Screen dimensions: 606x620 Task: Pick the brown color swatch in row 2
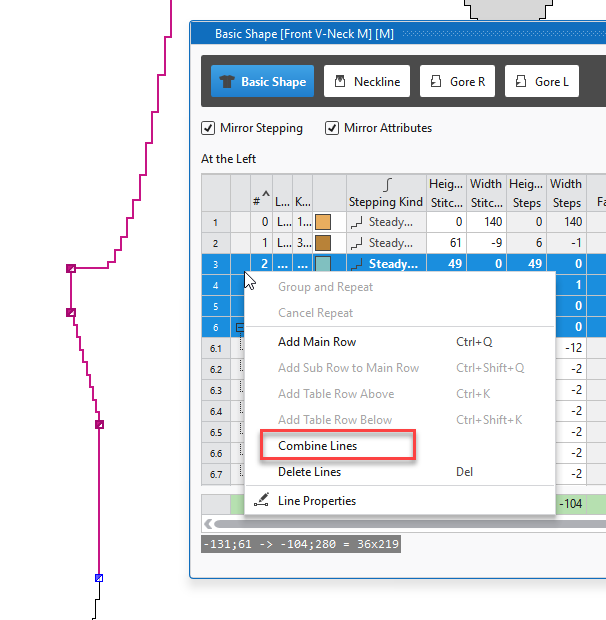coord(323,243)
